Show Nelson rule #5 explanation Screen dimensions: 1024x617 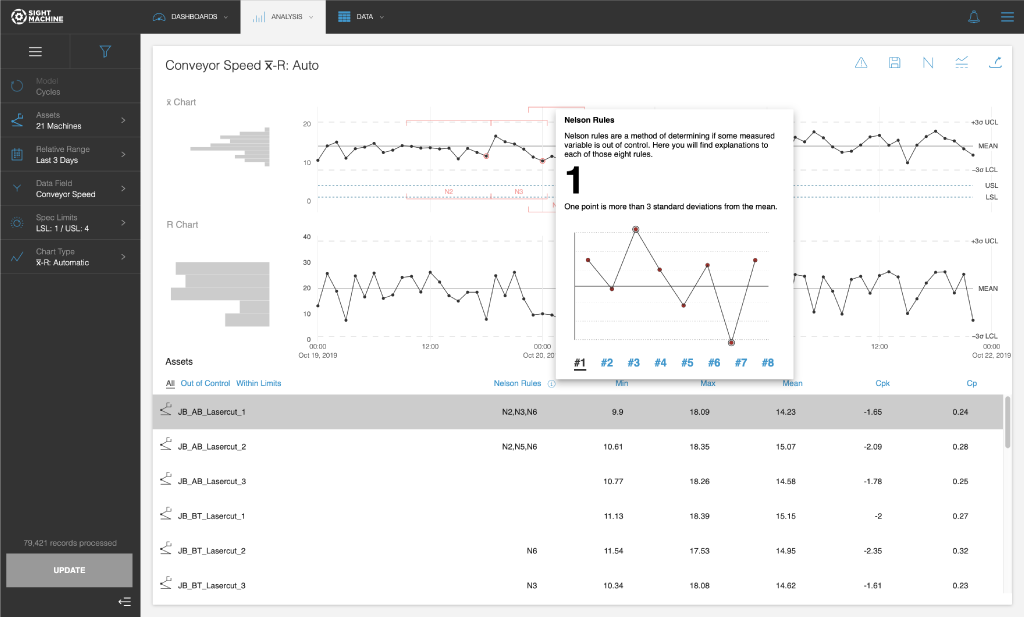(x=687, y=362)
